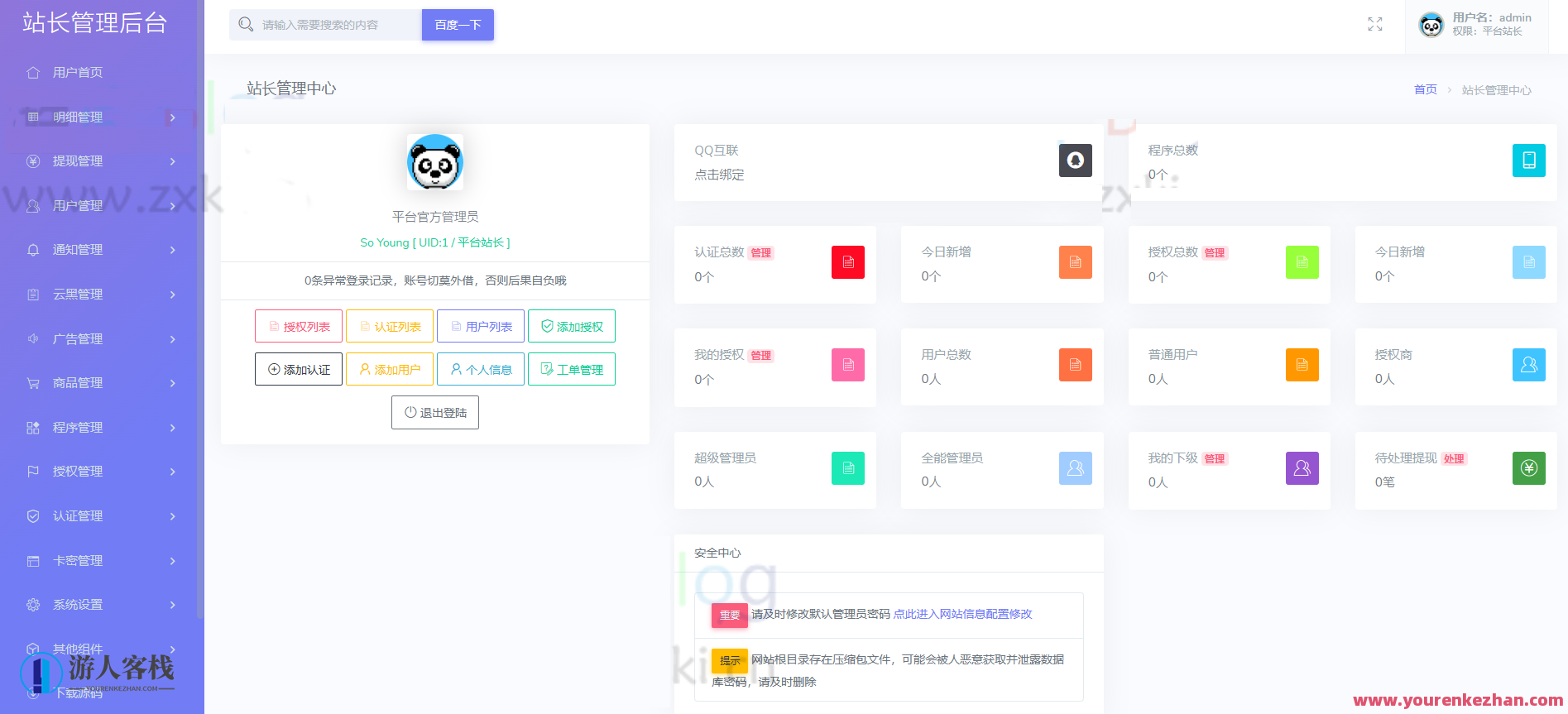This screenshot has width=1568, height=714.
Task: Click the 全能管理员 light blue user icon
Action: pyautogui.click(x=1075, y=468)
